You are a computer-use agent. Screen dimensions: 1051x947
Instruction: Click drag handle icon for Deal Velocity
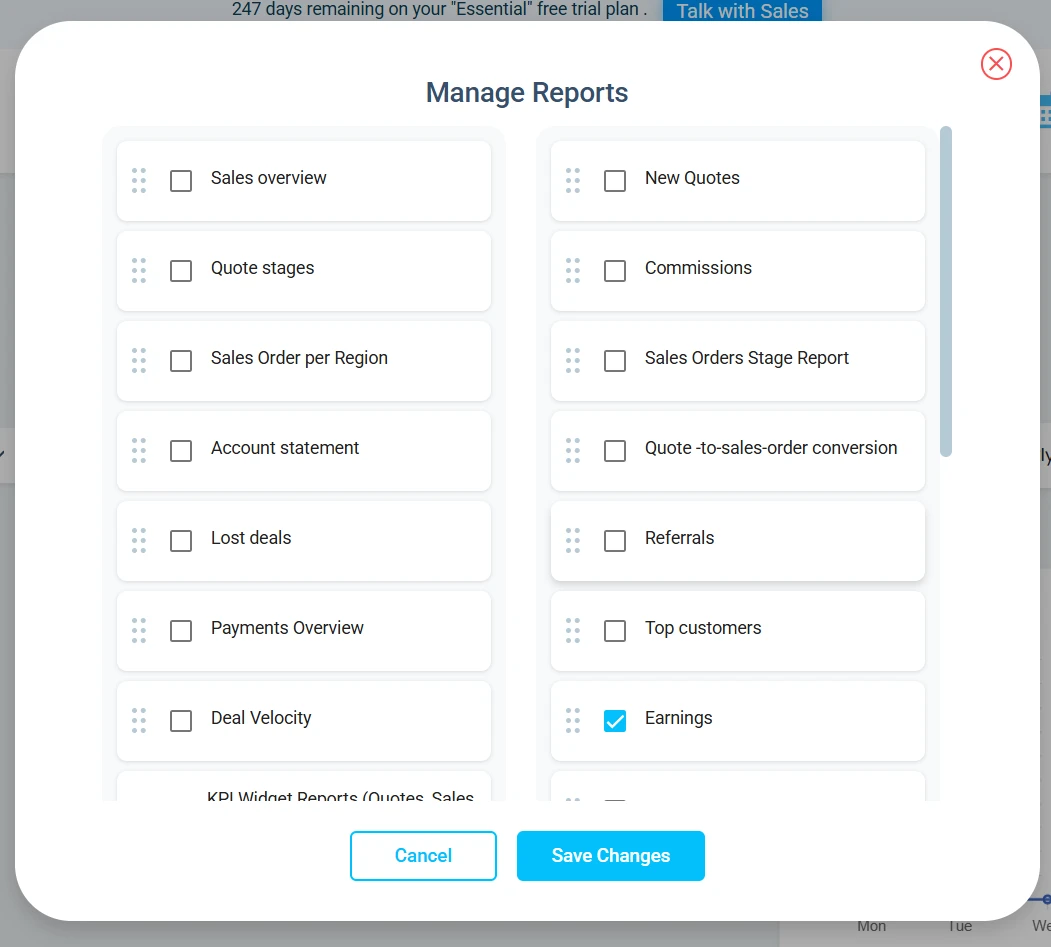[139, 720]
